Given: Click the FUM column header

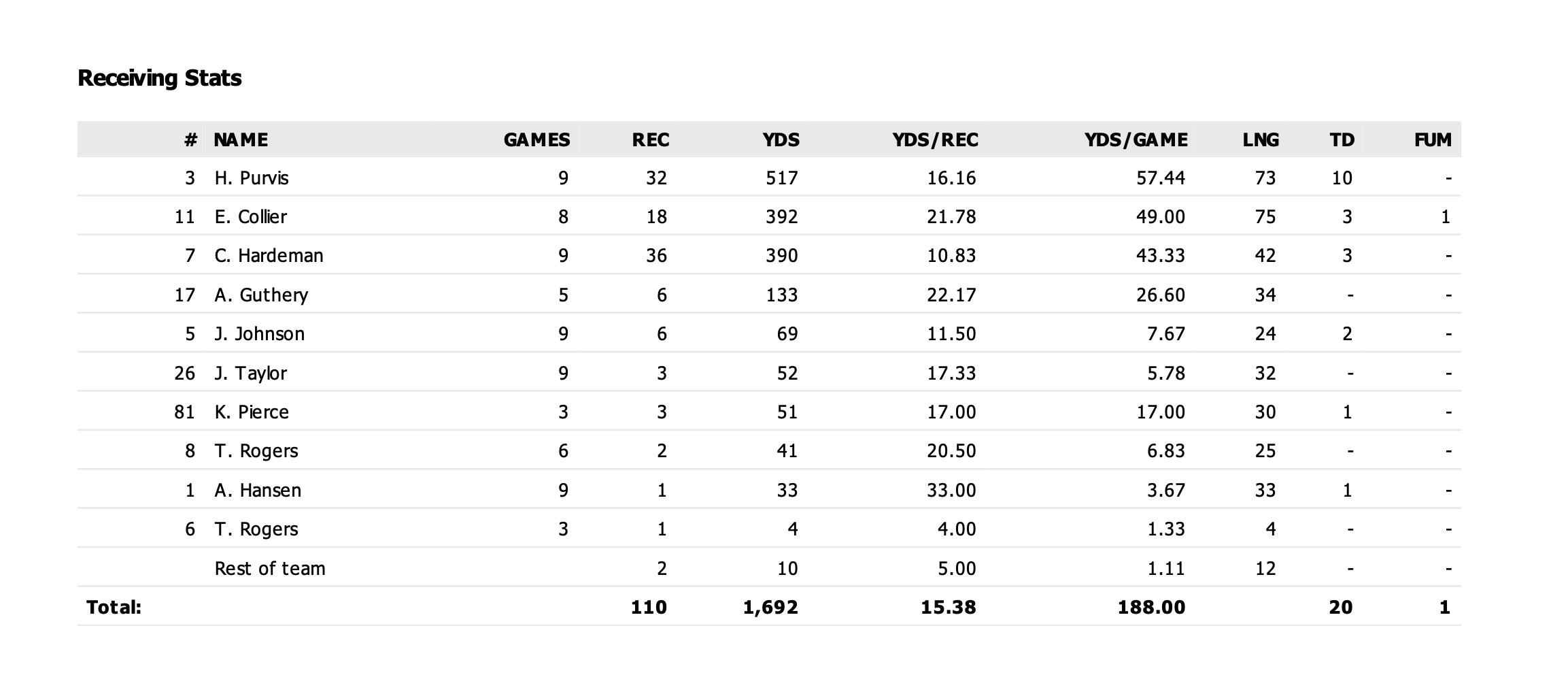Looking at the screenshot, I should pos(1433,140).
